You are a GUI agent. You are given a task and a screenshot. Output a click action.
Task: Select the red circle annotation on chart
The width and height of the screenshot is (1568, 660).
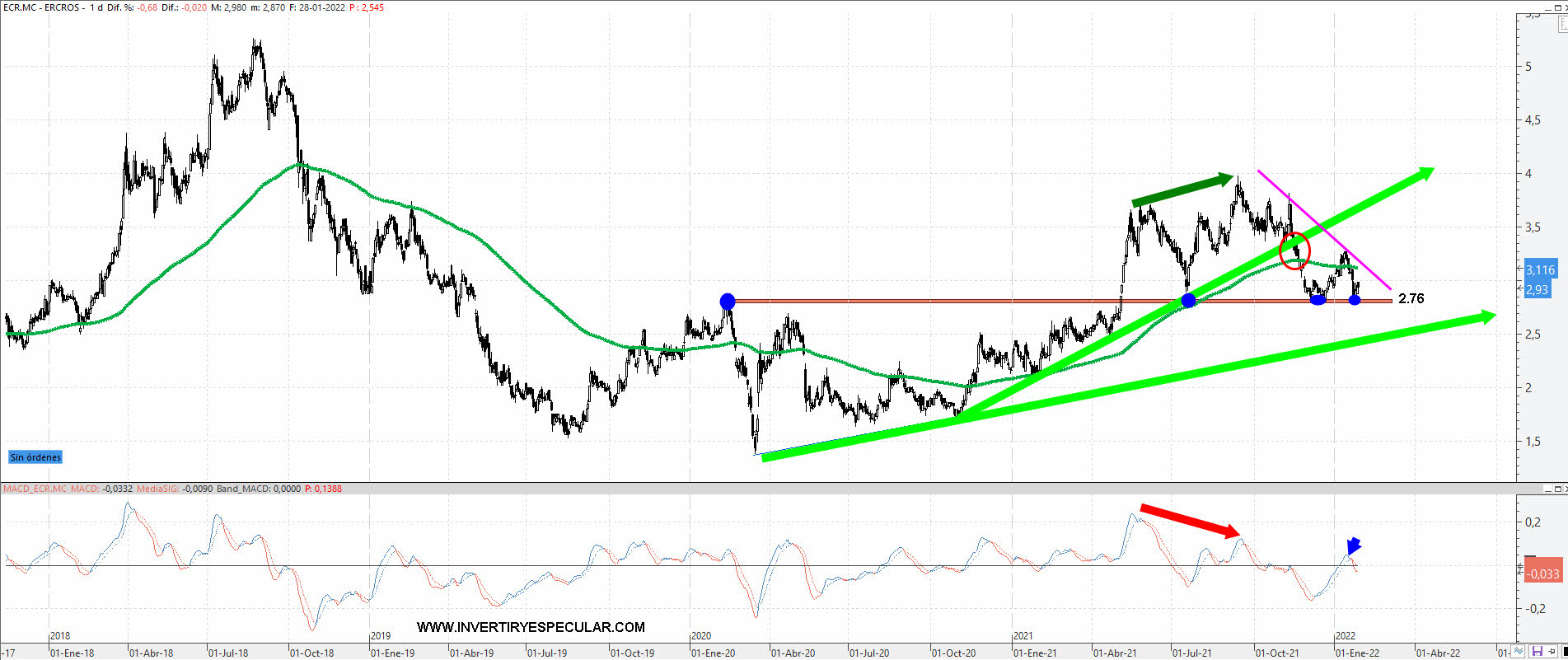click(1294, 250)
